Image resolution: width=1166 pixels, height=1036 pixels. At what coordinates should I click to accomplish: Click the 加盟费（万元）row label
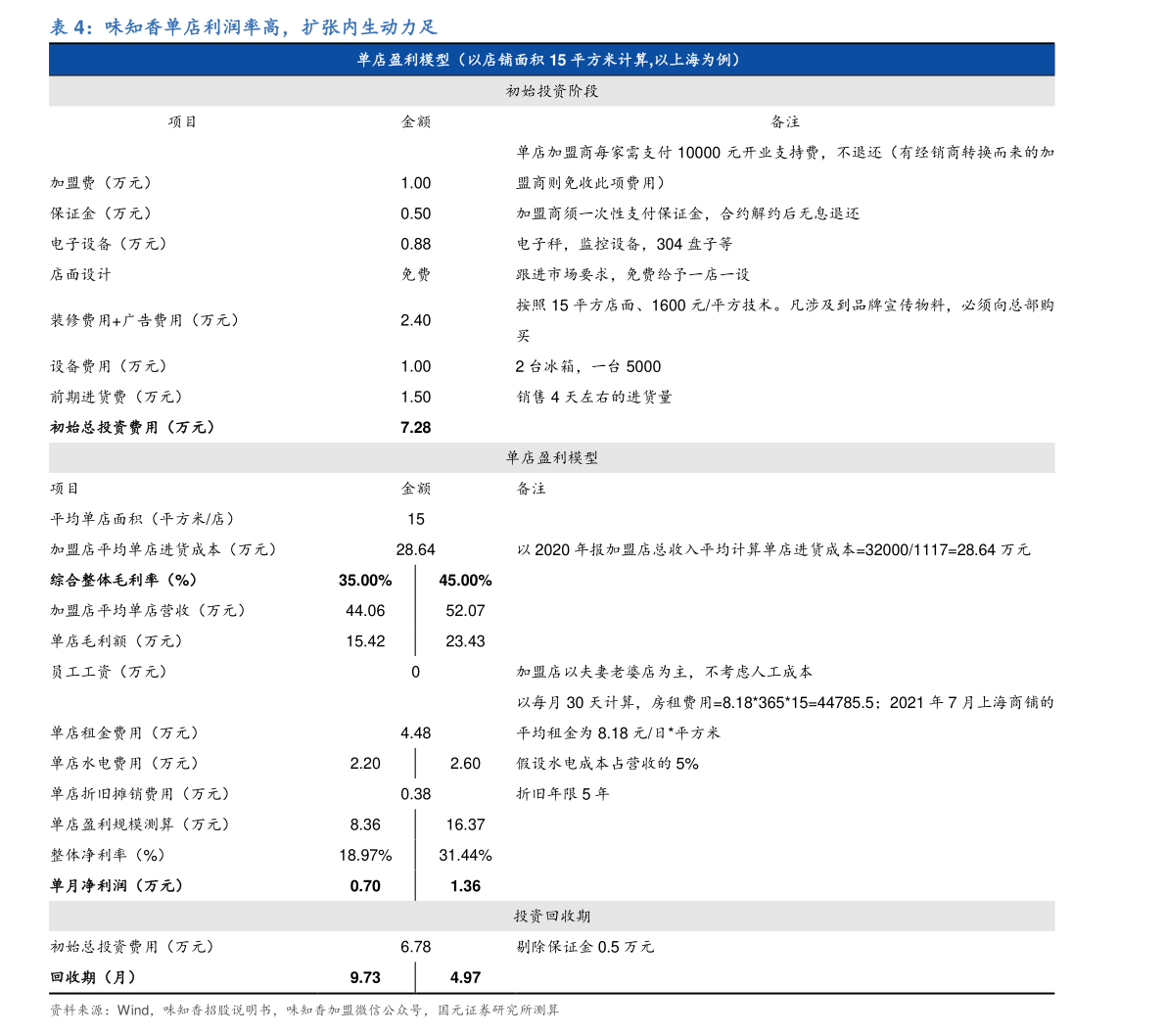[98, 182]
